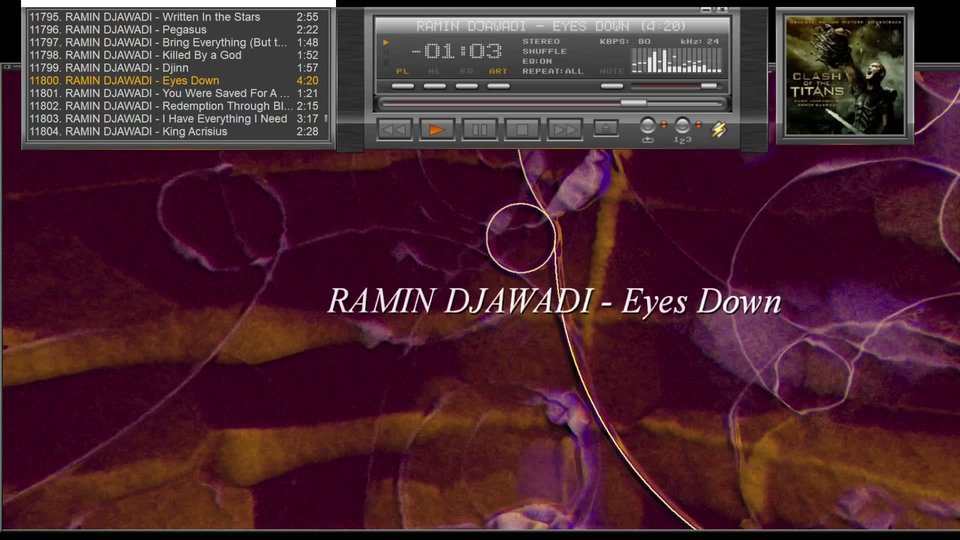Click the eject open-file button

coord(606,128)
